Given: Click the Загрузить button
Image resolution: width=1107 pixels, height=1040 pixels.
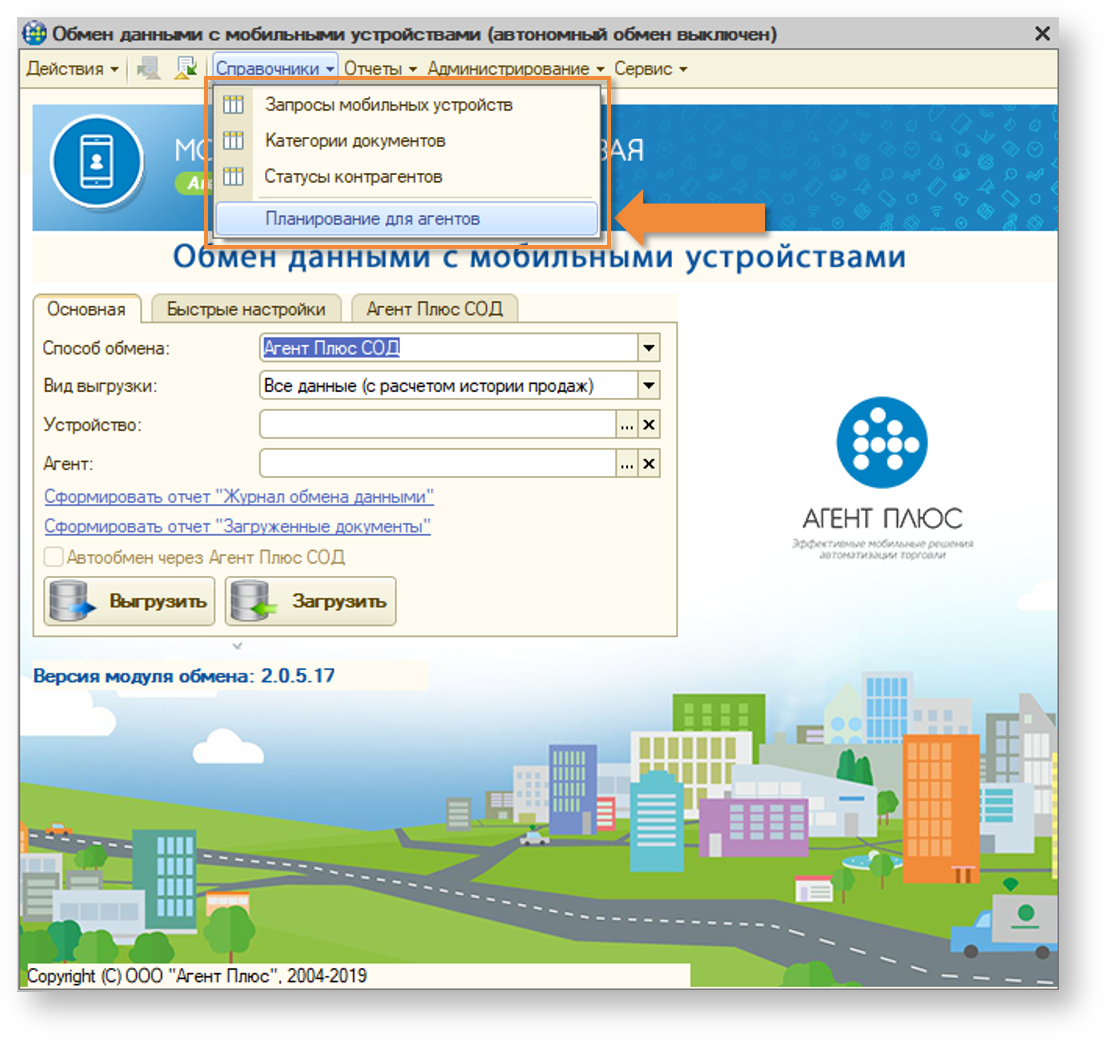Looking at the screenshot, I should click(311, 602).
